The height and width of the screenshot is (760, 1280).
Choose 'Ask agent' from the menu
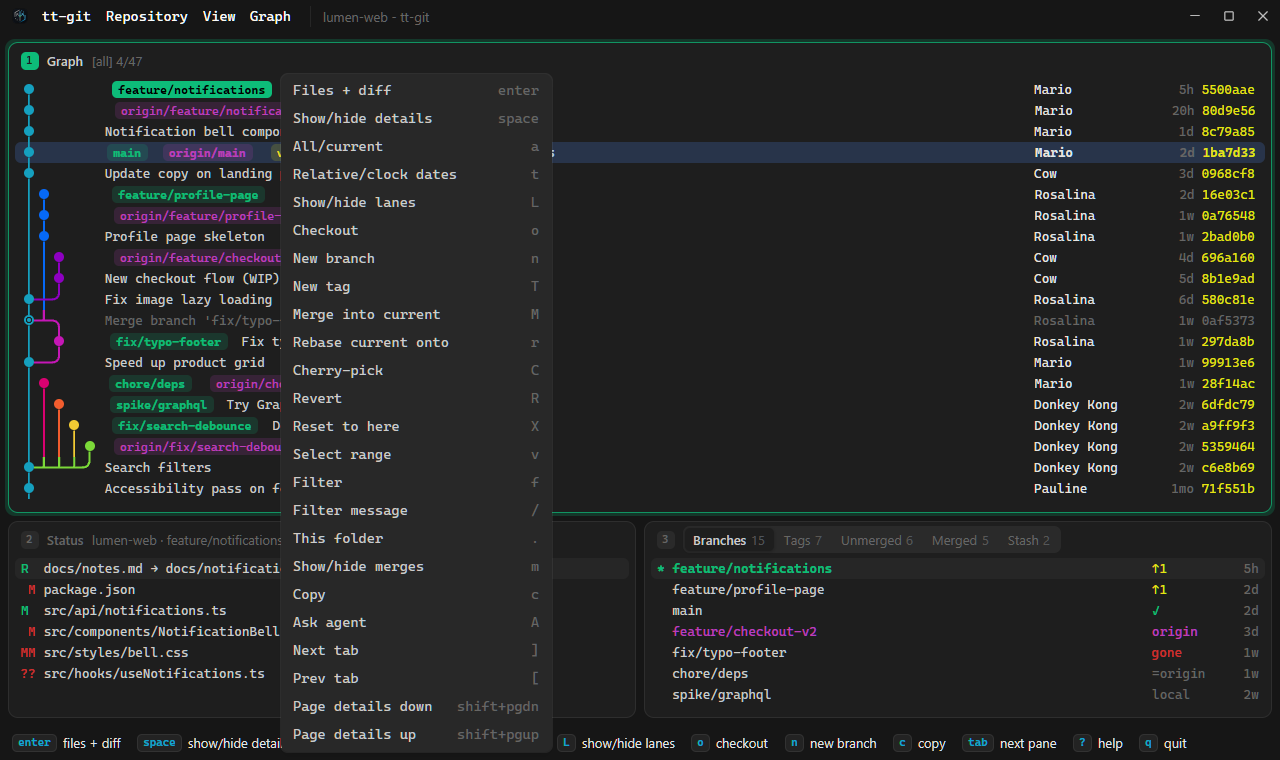pos(416,622)
